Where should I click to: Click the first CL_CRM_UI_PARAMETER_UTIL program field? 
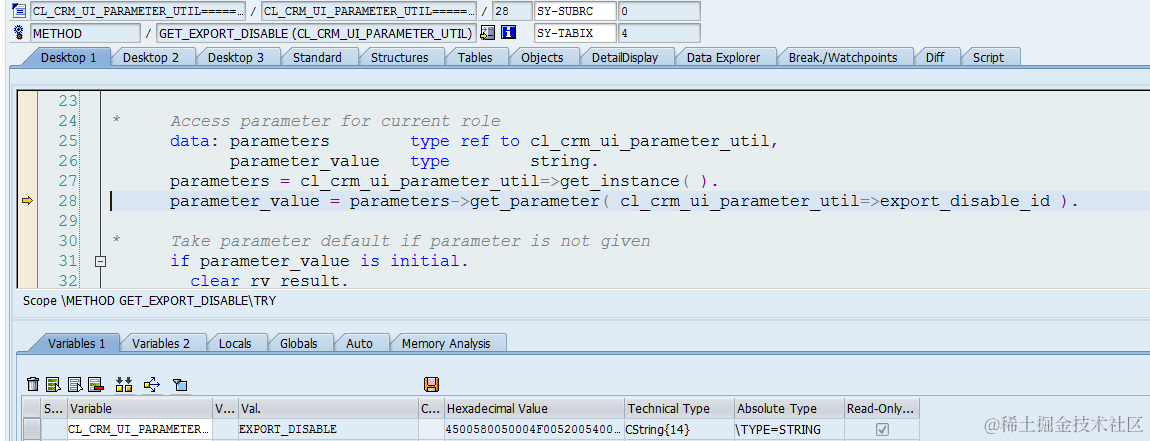[x=138, y=11]
